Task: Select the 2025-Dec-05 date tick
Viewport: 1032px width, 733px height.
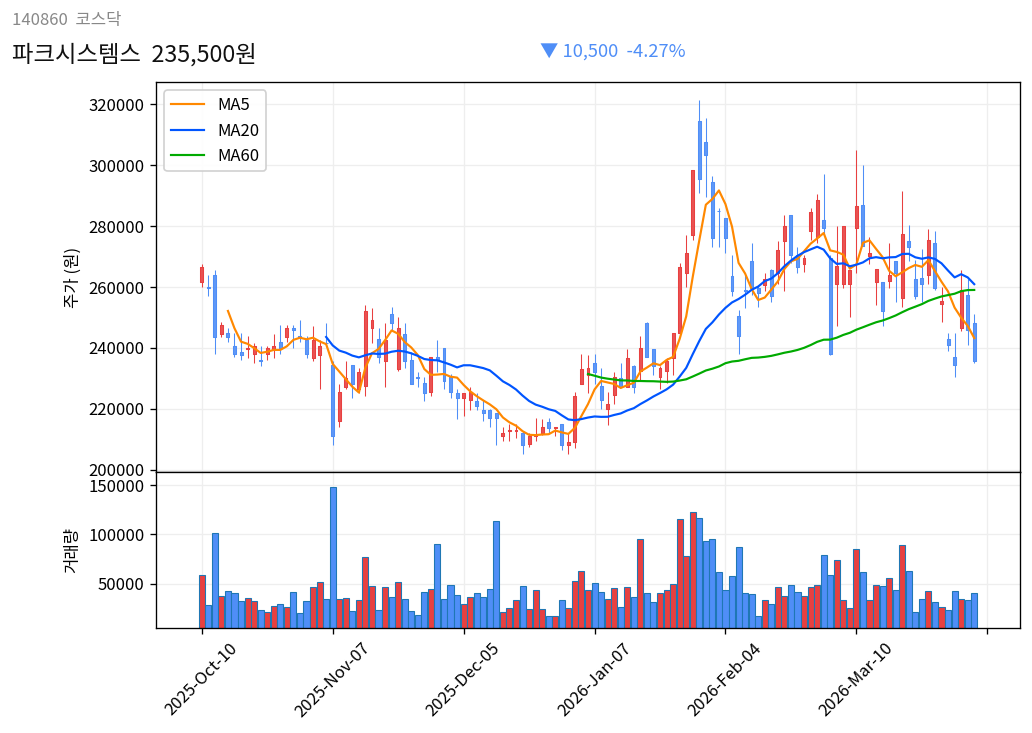Action: click(464, 678)
